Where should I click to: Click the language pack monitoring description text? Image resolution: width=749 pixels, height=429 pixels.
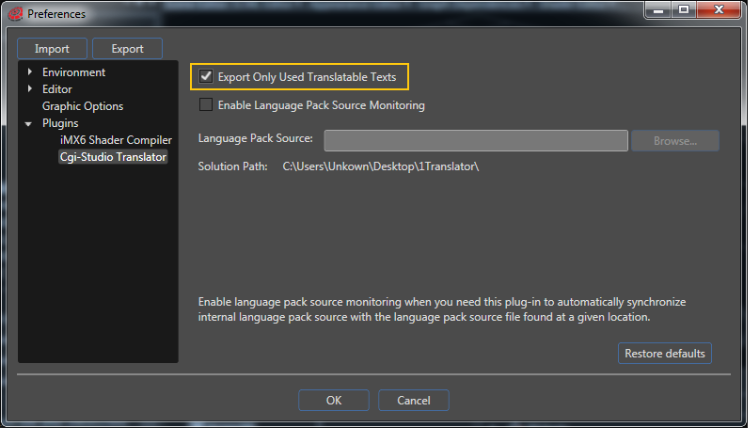(x=442, y=310)
